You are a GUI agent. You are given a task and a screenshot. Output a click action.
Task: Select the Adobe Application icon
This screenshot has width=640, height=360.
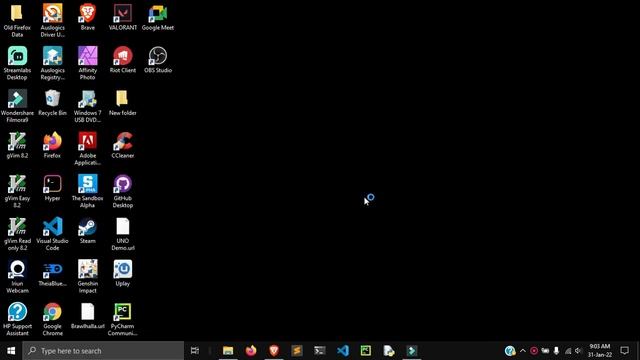87,148
